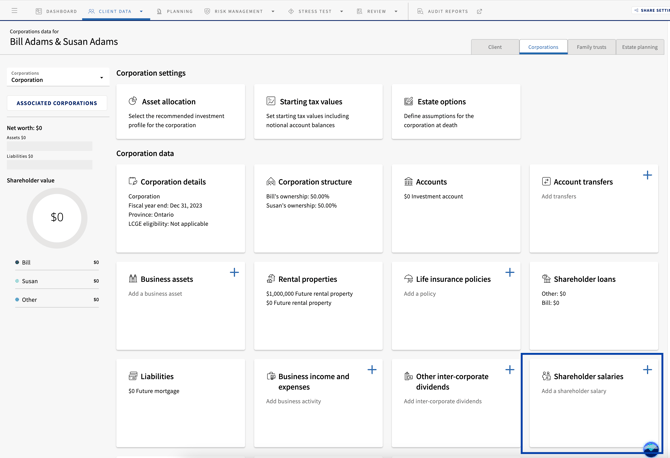Click the Liabilities icon

pyautogui.click(x=133, y=376)
